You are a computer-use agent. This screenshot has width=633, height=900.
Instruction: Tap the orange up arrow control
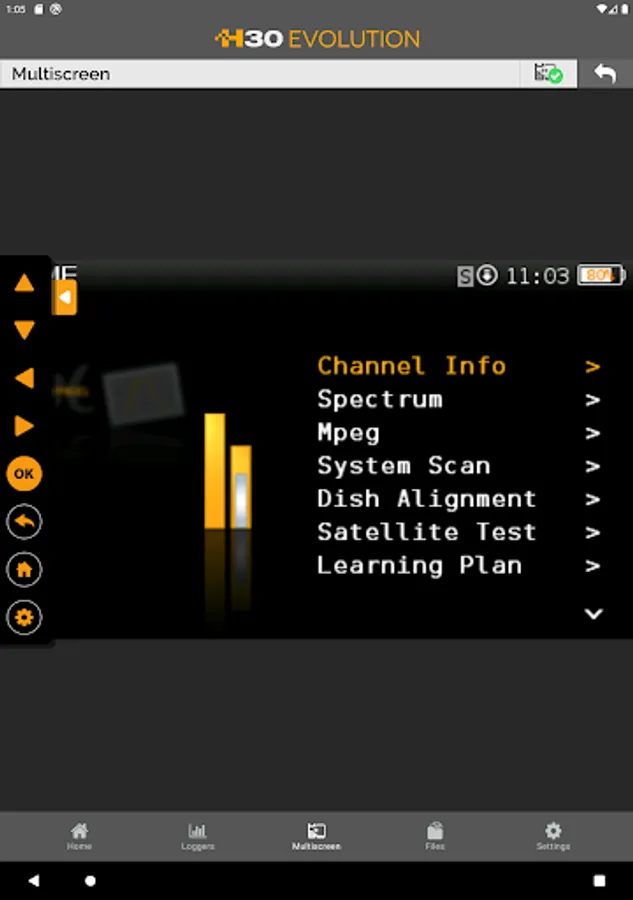24,282
